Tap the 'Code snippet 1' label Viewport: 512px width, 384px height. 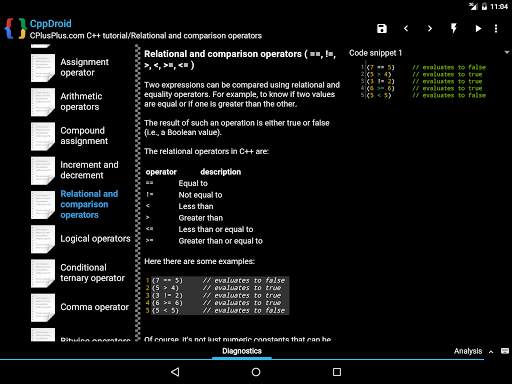pos(375,53)
